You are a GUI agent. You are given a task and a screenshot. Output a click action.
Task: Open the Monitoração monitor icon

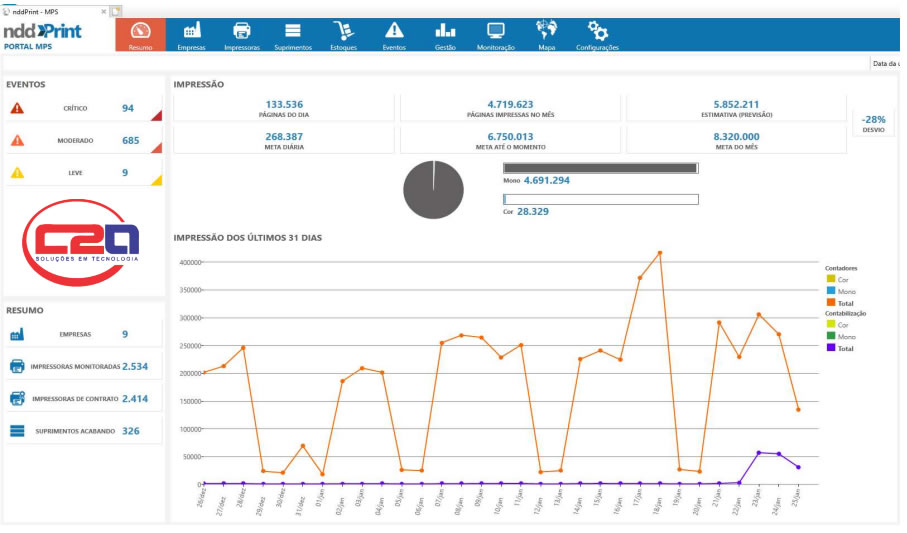tap(496, 31)
